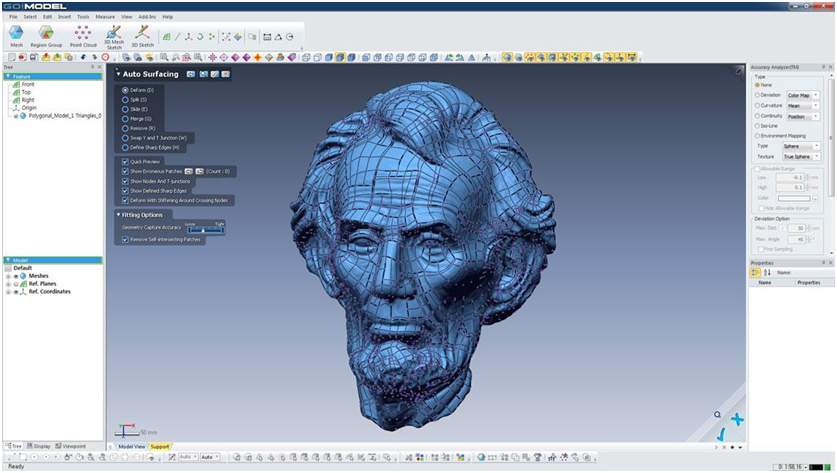Open the Insert menu
Screen dimensions: 837x473
(x=65, y=17)
